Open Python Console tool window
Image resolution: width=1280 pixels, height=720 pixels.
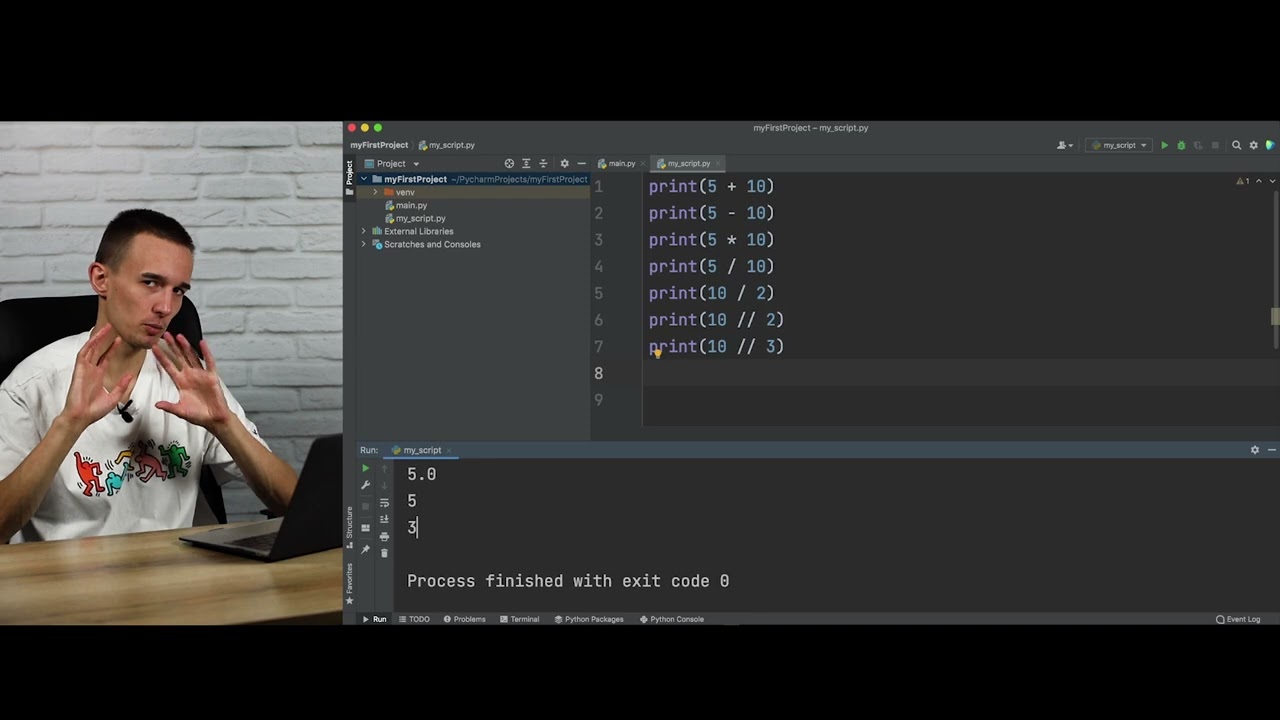671,619
